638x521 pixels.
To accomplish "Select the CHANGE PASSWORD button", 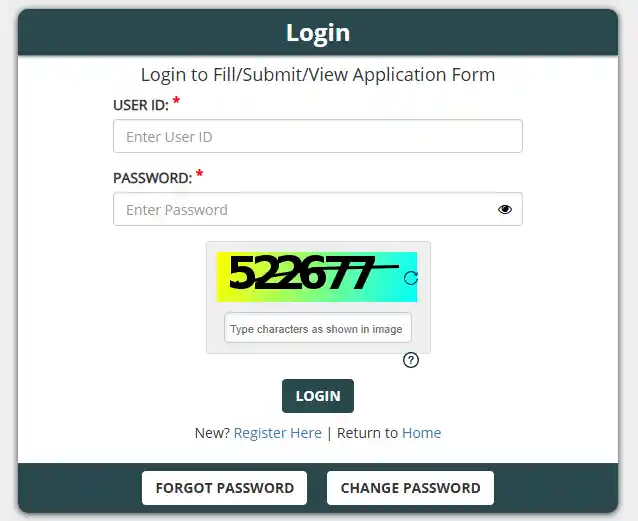I will [x=410, y=488].
